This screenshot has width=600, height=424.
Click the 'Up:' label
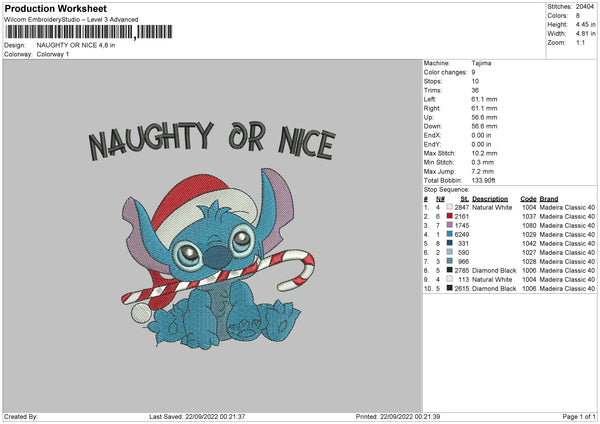(x=429, y=117)
